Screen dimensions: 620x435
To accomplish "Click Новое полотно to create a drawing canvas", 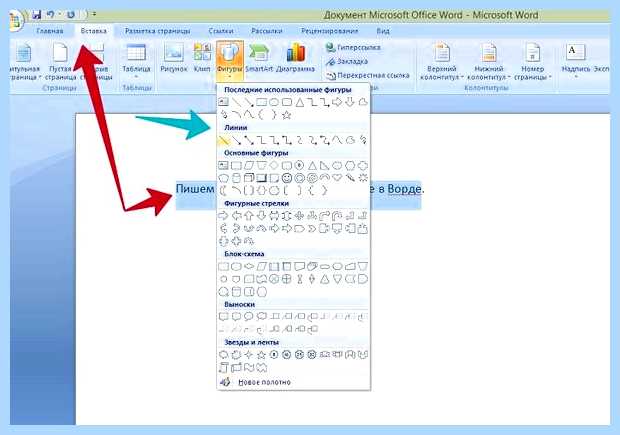I will pyautogui.click(x=264, y=382).
